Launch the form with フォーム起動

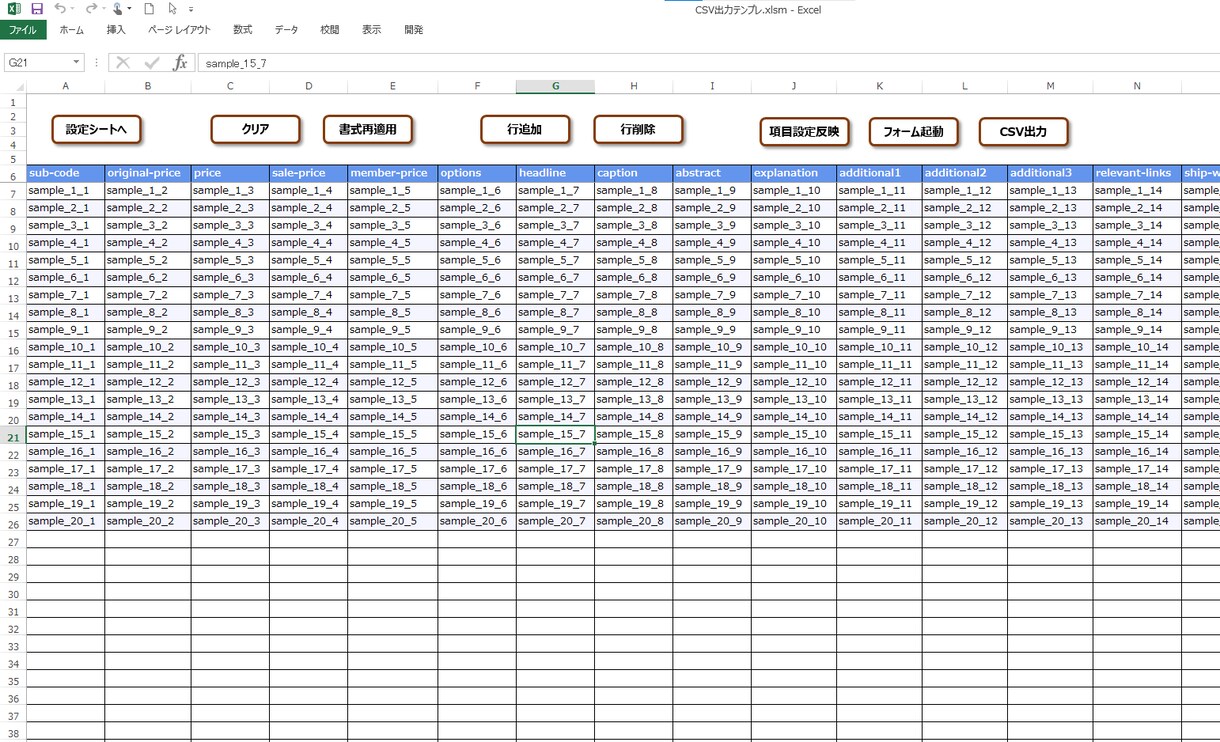913,131
